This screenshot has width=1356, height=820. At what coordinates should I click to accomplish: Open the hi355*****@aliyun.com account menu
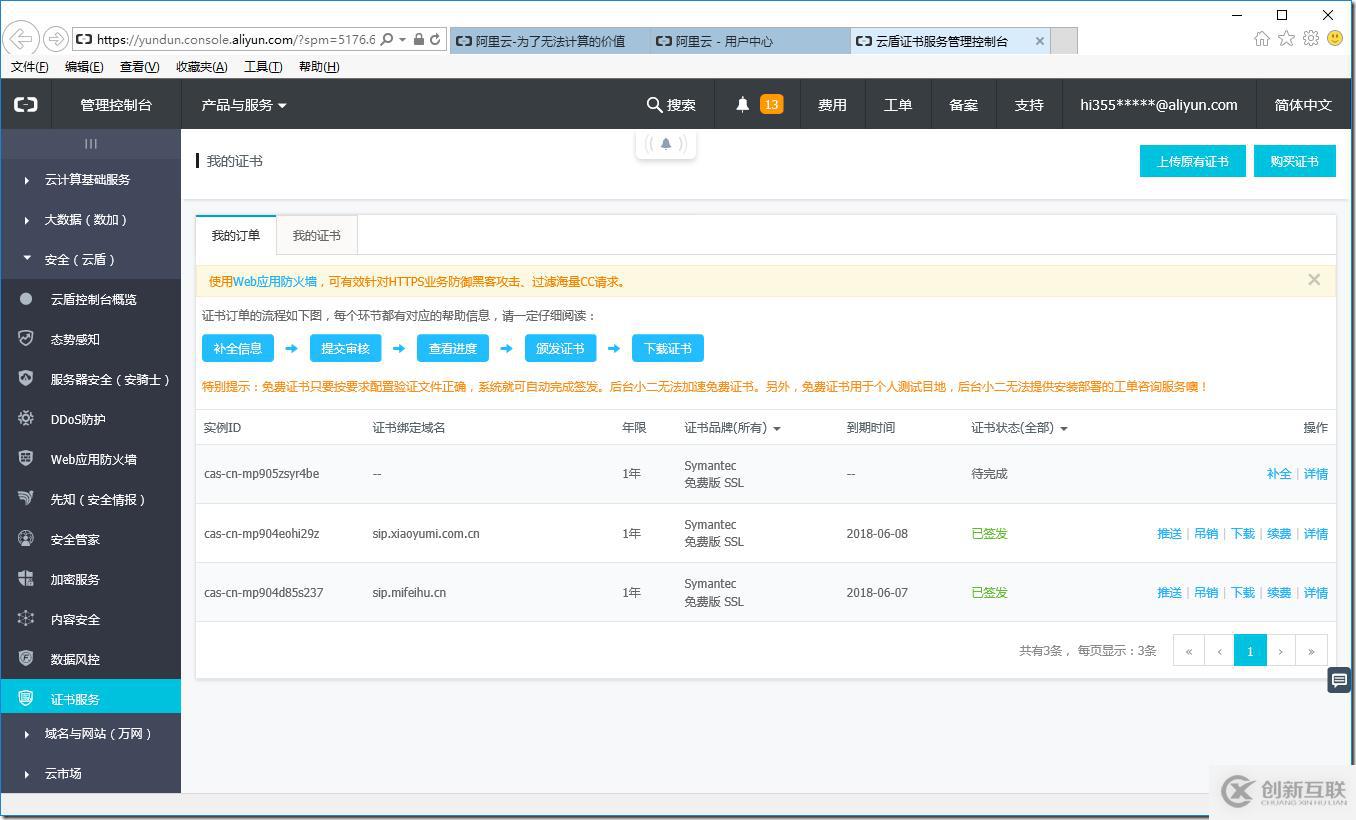[1159, 104]
